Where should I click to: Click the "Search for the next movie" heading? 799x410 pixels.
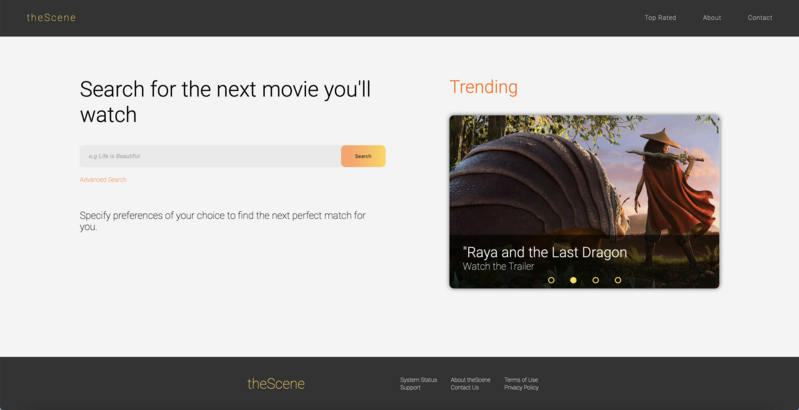(225, 102)
